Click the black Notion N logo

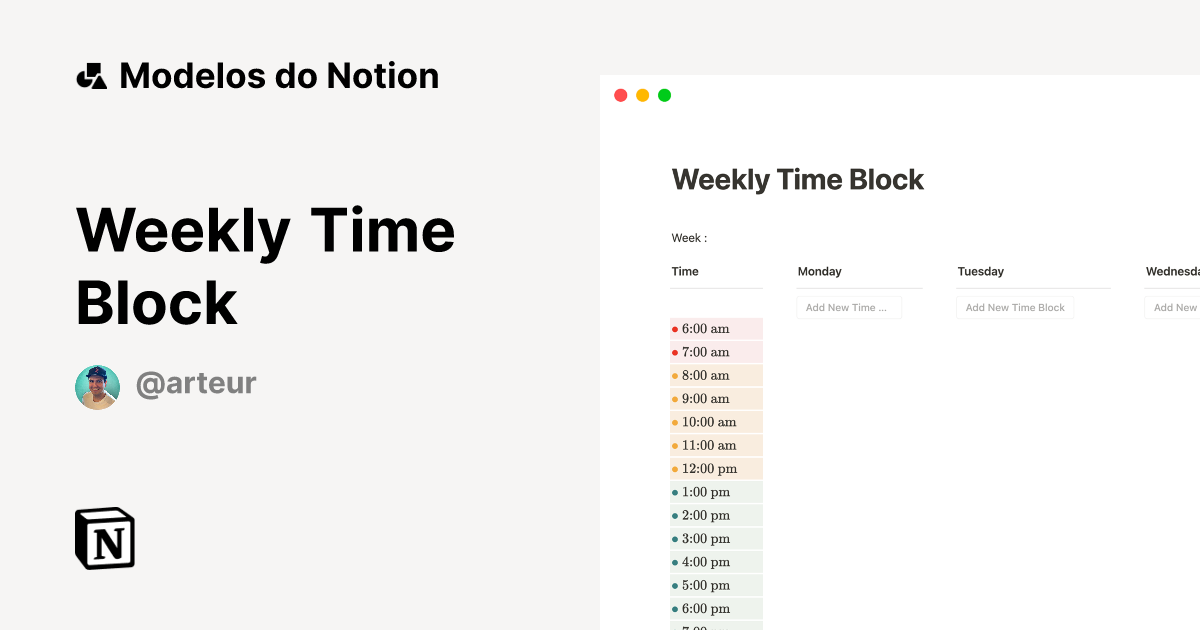click(x=104, y=537)
